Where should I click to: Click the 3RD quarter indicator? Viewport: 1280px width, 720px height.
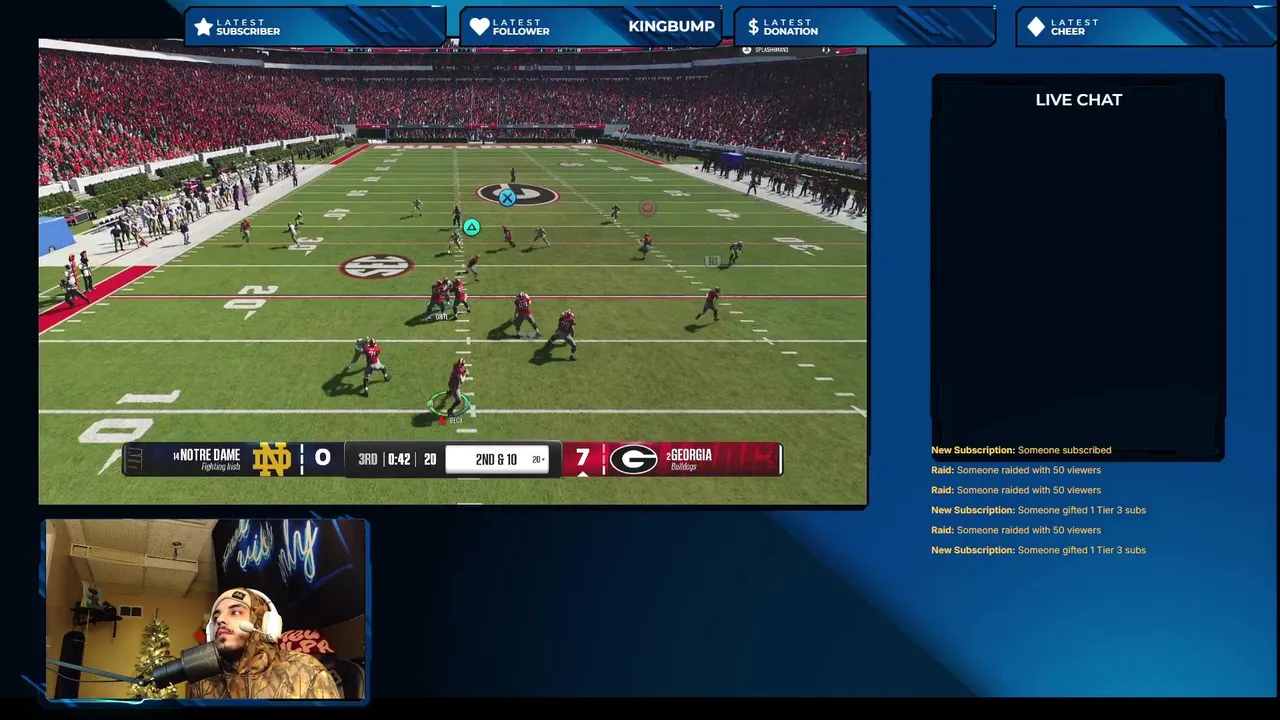(x=368, y=459)
